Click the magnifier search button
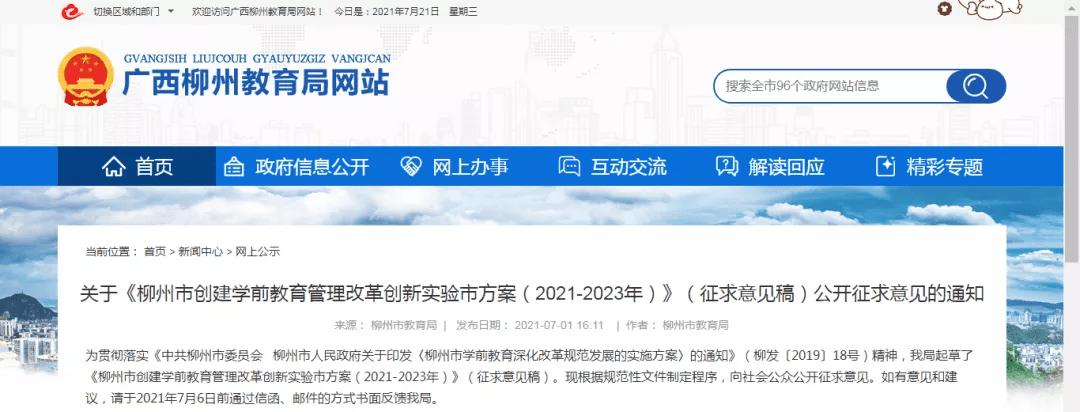 (x=975, y=86)
